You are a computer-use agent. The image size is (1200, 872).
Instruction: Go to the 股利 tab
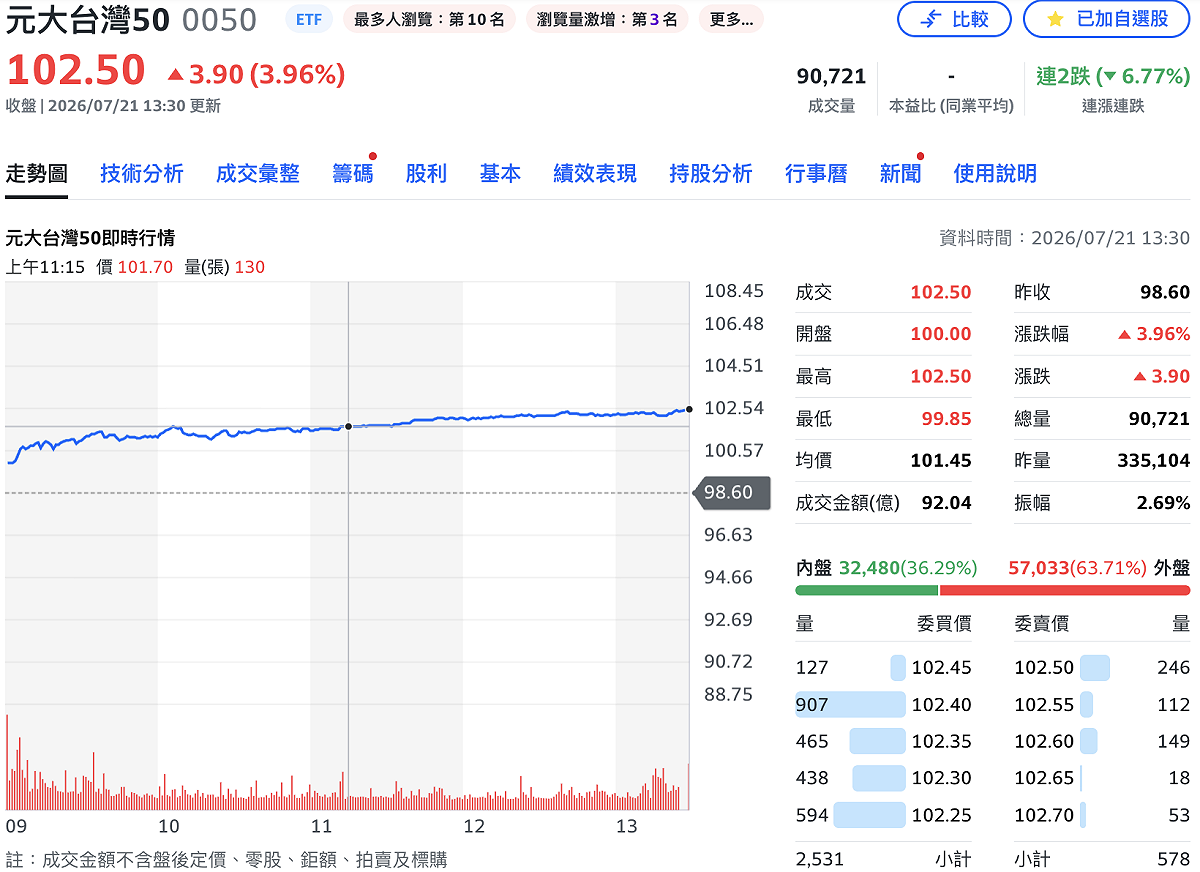(x=426, y=173)
